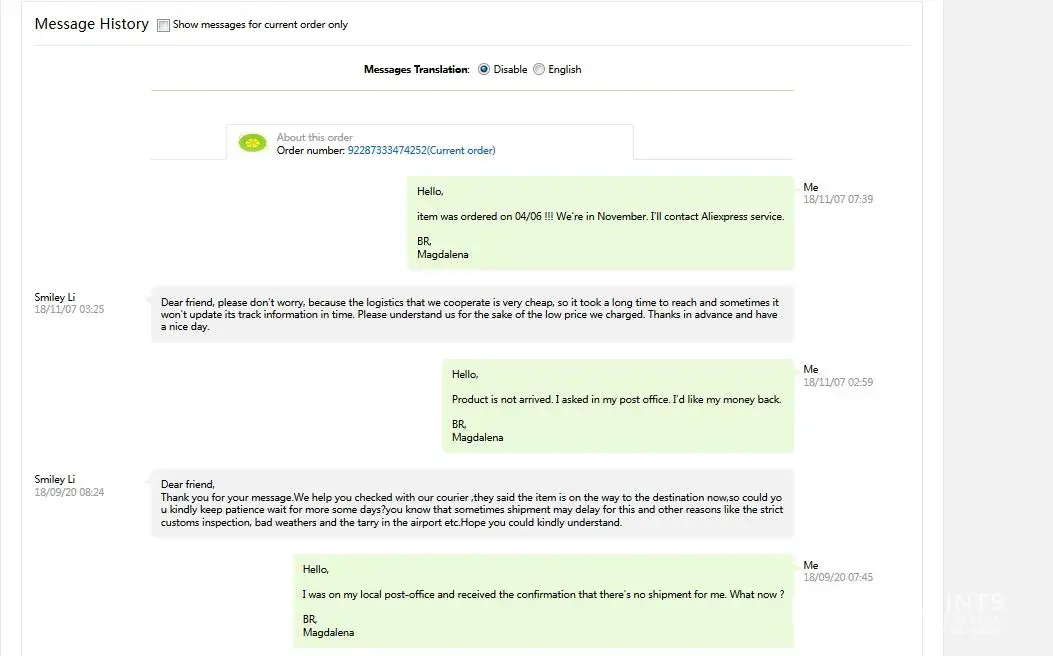Choose the English translation radio option
The height and width of the screenshot is (656, 1053).
click(539, 70)
